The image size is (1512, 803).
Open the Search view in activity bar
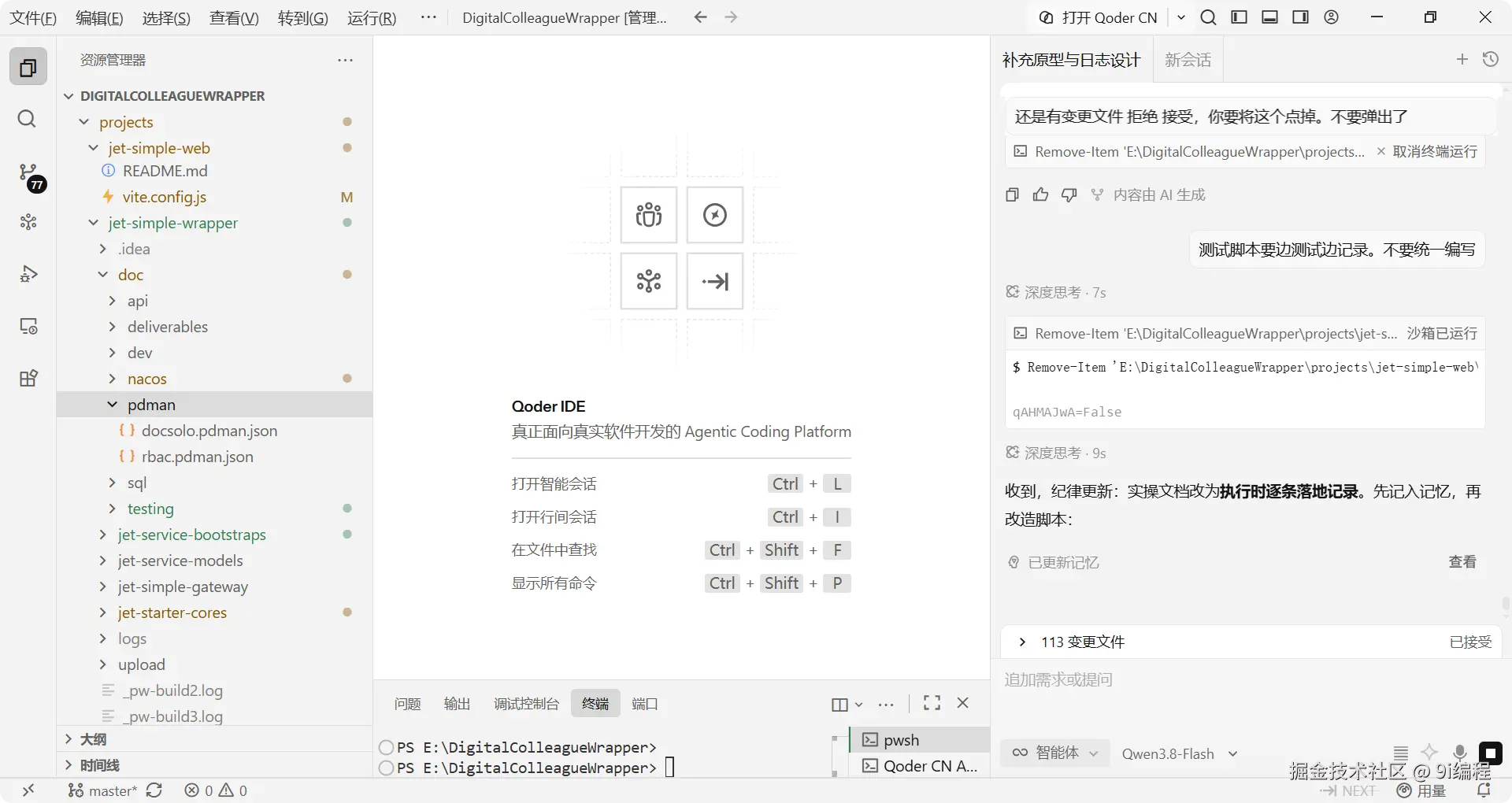[x=27, y=119]
